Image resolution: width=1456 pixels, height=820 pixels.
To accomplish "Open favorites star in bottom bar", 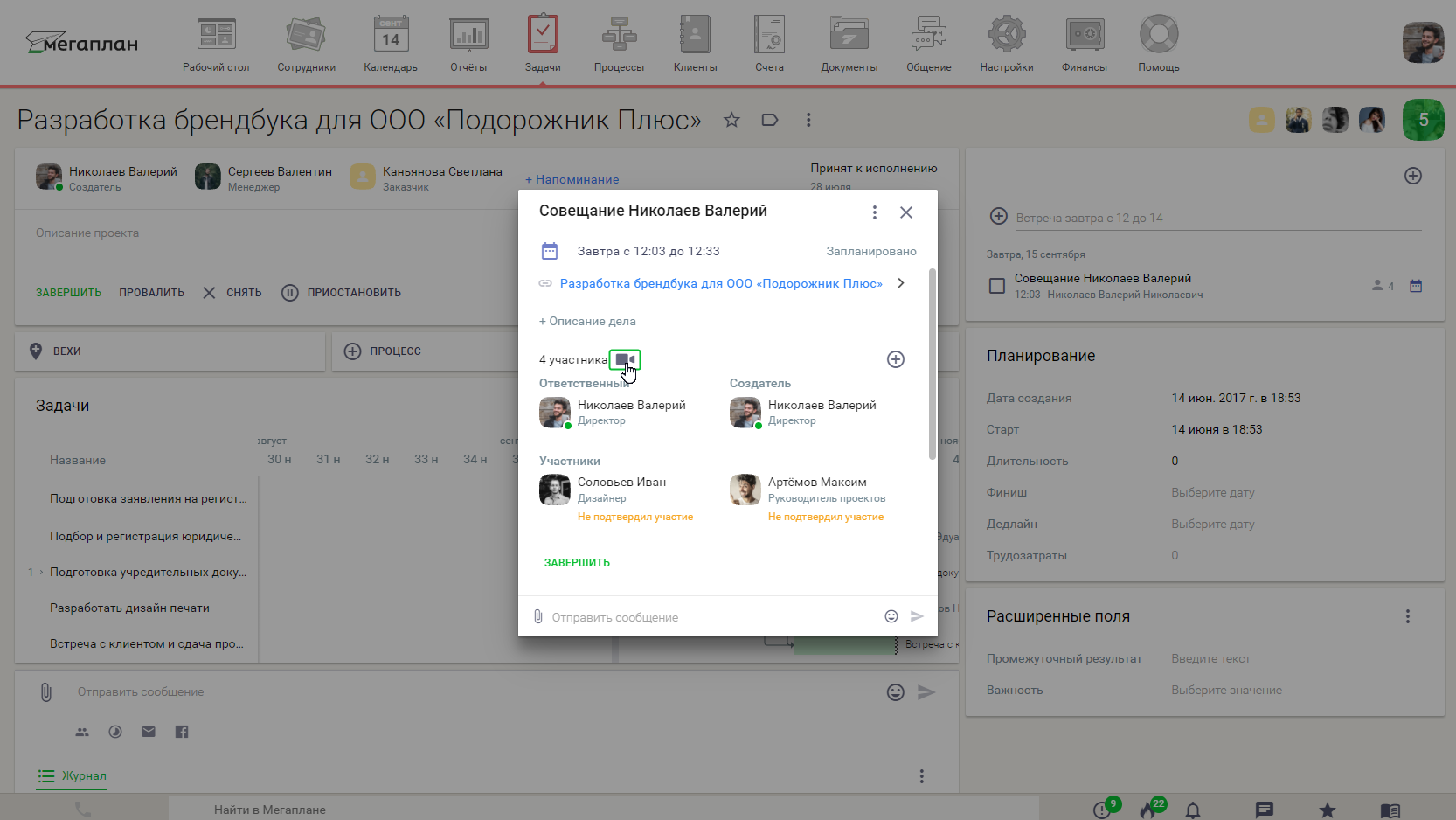I will (x=1328, y=810).
